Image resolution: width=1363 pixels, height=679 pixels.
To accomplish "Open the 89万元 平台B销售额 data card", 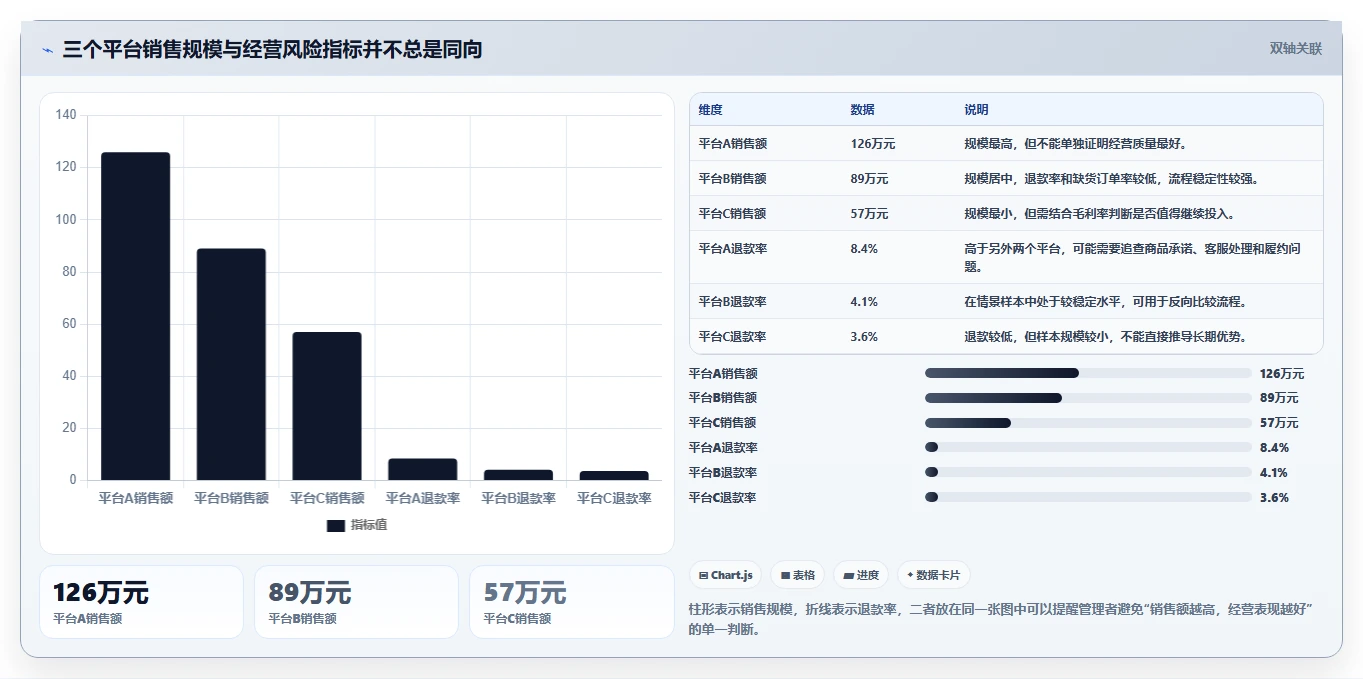I will point(356,602).
